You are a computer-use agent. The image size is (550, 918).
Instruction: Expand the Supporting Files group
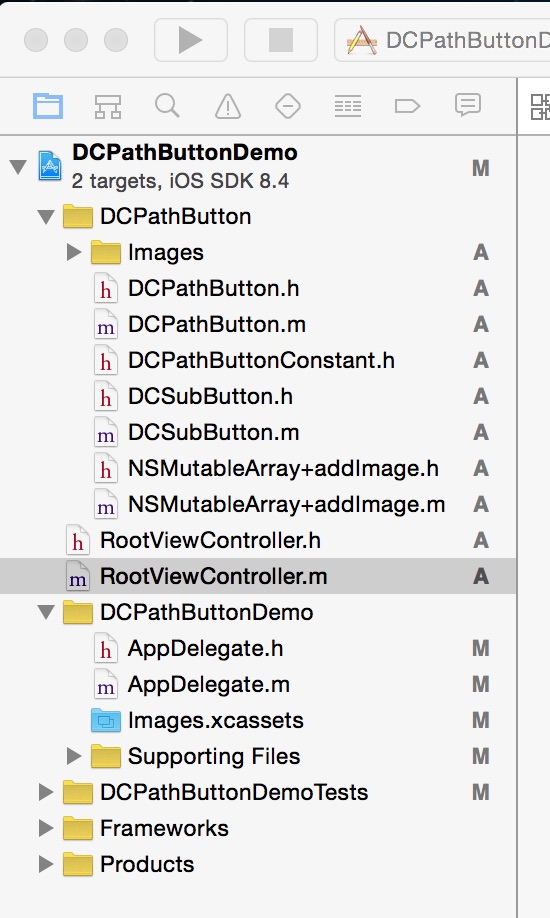coord(74,756)
